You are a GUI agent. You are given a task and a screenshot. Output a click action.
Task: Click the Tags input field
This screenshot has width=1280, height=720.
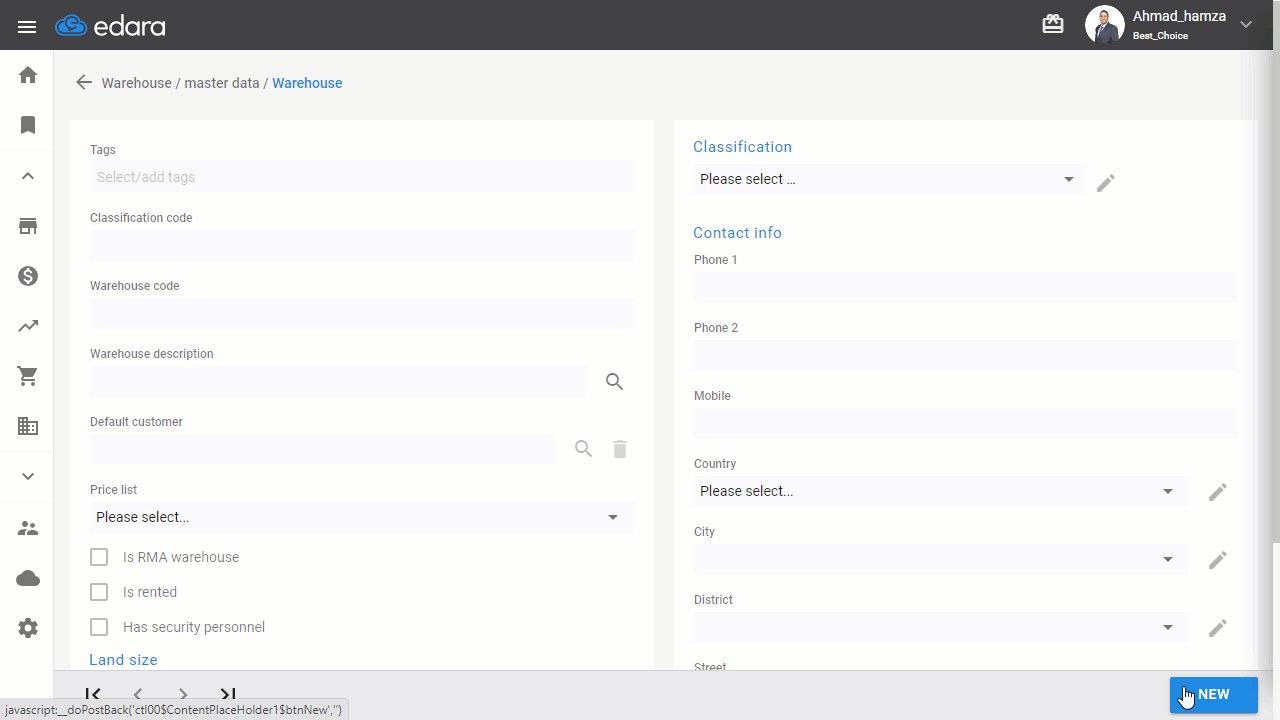tap(362, 177)
